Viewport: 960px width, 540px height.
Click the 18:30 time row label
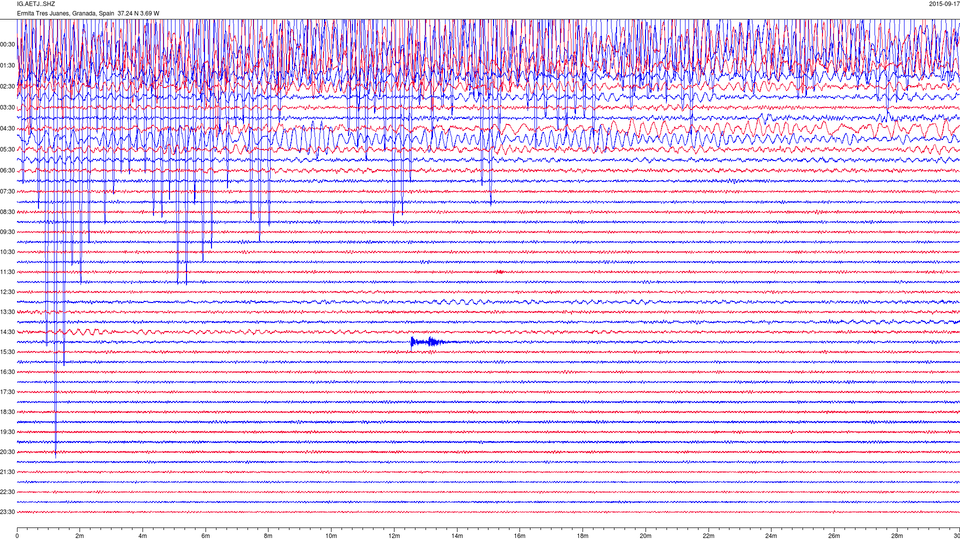pos(7,412)
